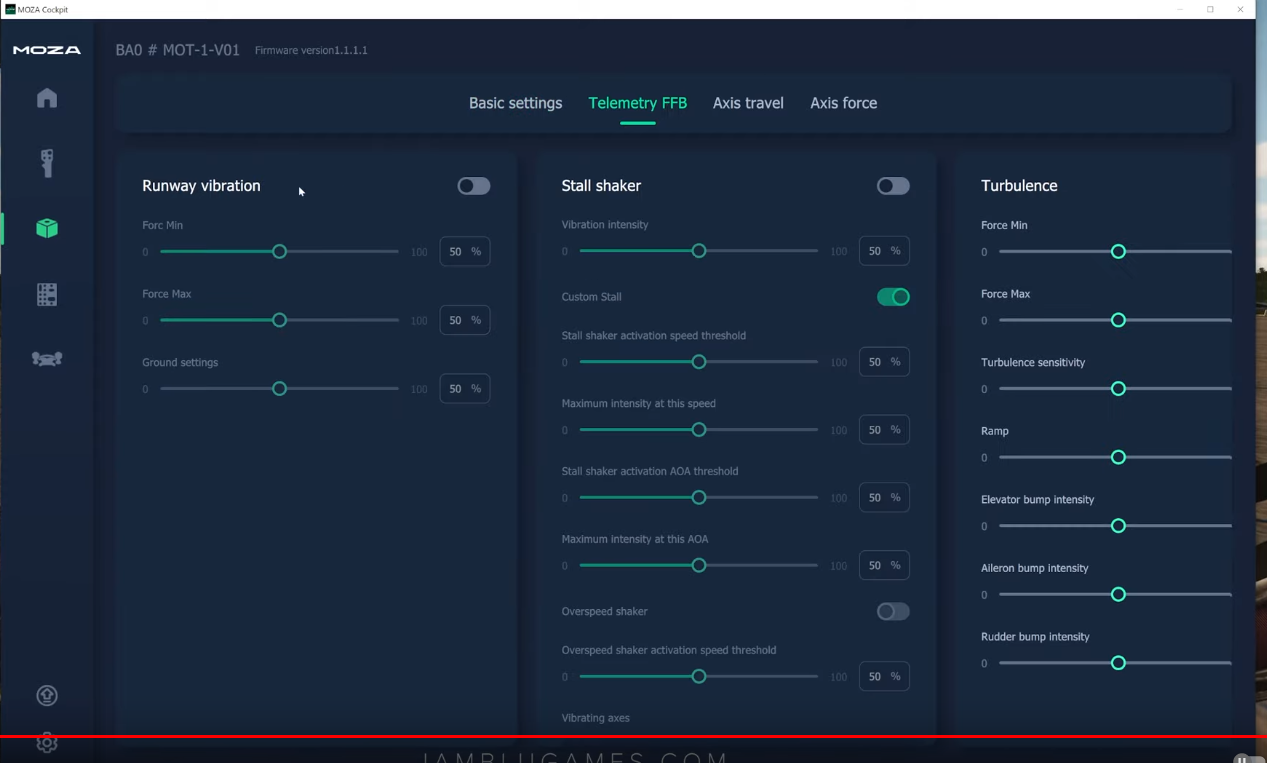
Task: Open the settings gear at sidebar bottom
Action: pyautogui.click(x=46, y=743)
